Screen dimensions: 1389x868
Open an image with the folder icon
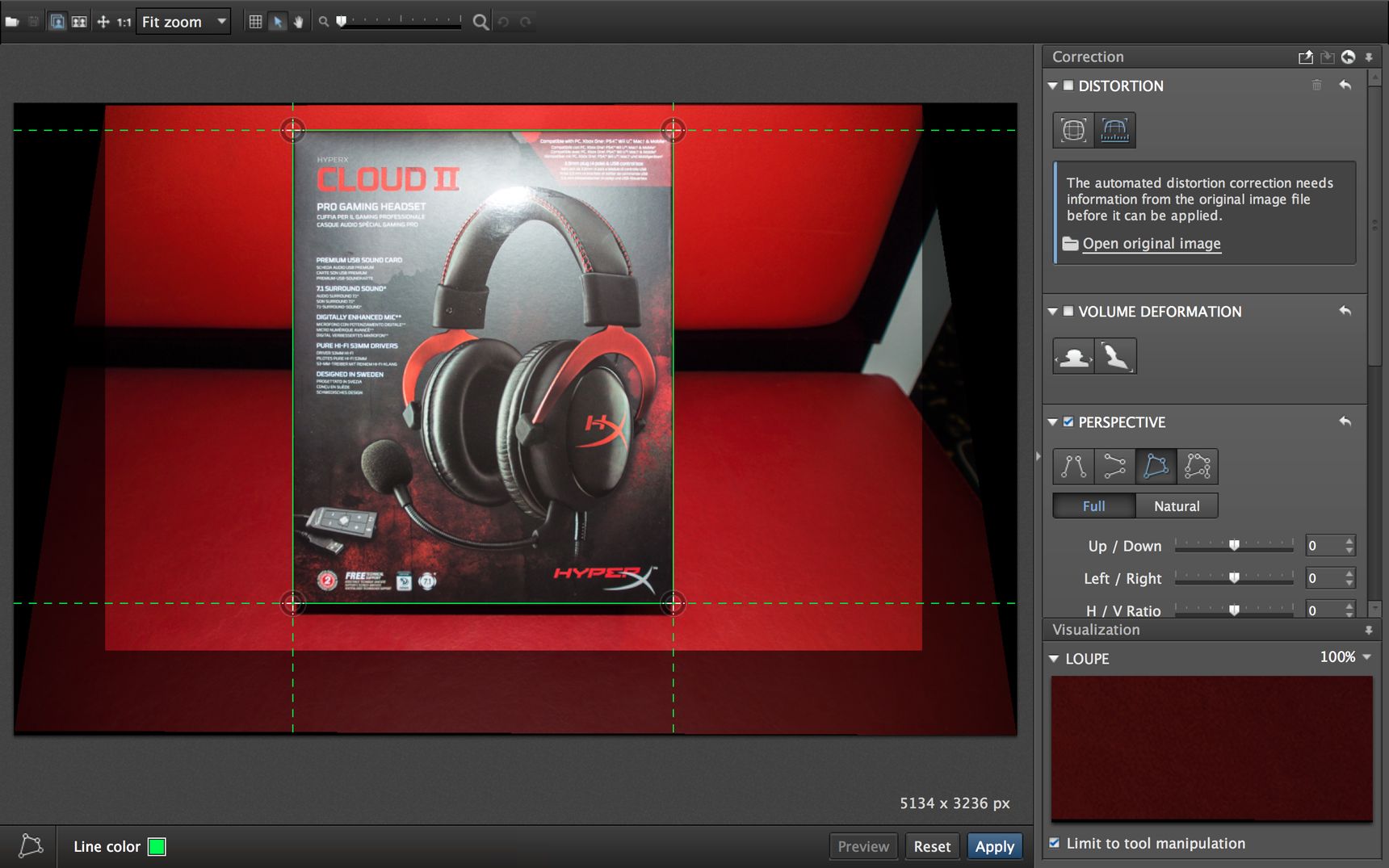12,22
